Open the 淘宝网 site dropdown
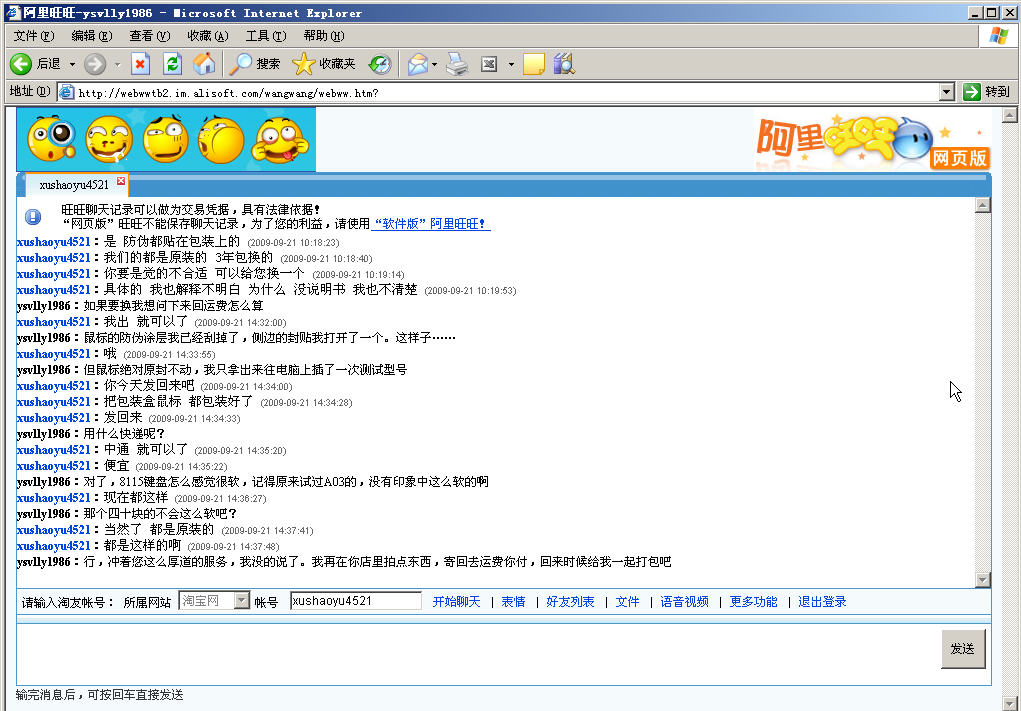1021x711 pixels. (x=241, y=601)
